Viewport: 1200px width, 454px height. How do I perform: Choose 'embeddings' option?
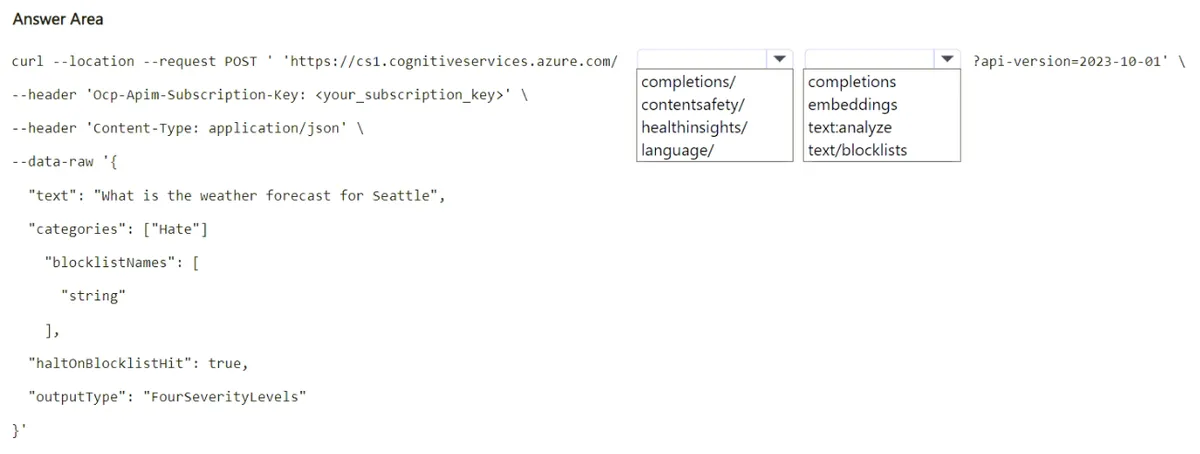click(x=852, y=105)
